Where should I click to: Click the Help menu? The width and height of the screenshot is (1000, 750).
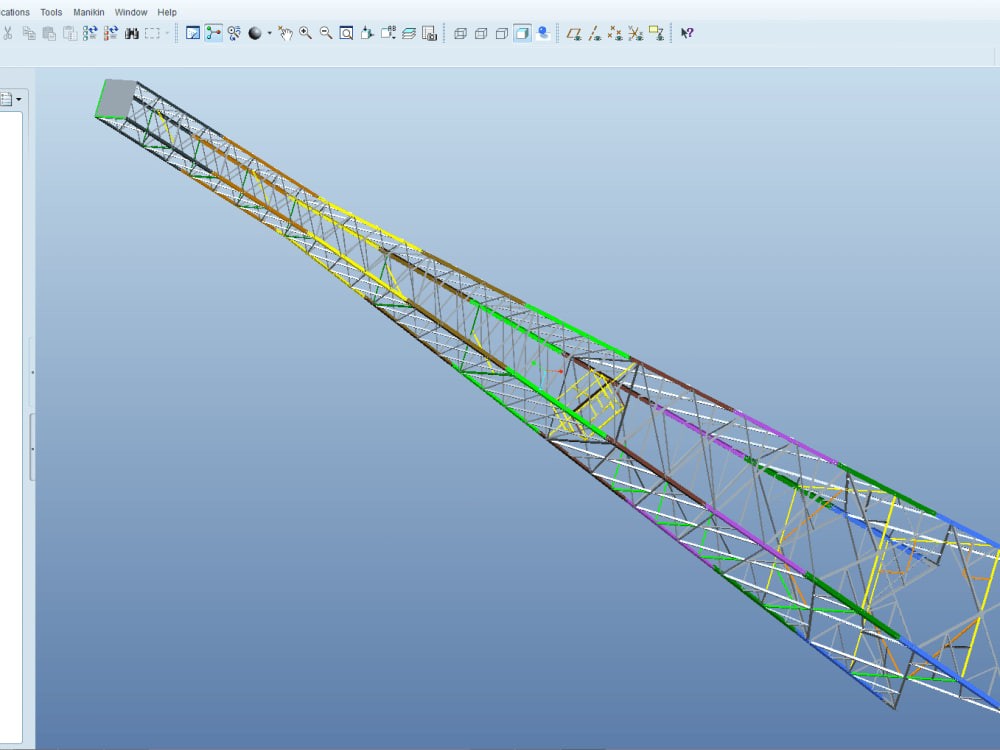point(167,12)
